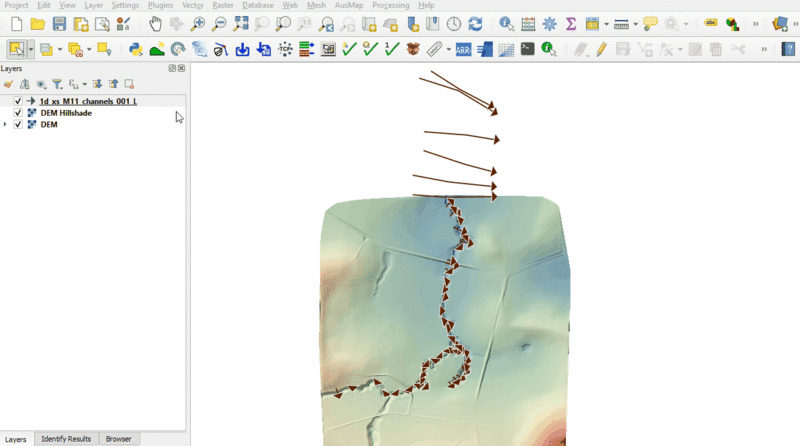
Task: Close the Layers panel
Action: pyautogui.click(x=181, y=68)
